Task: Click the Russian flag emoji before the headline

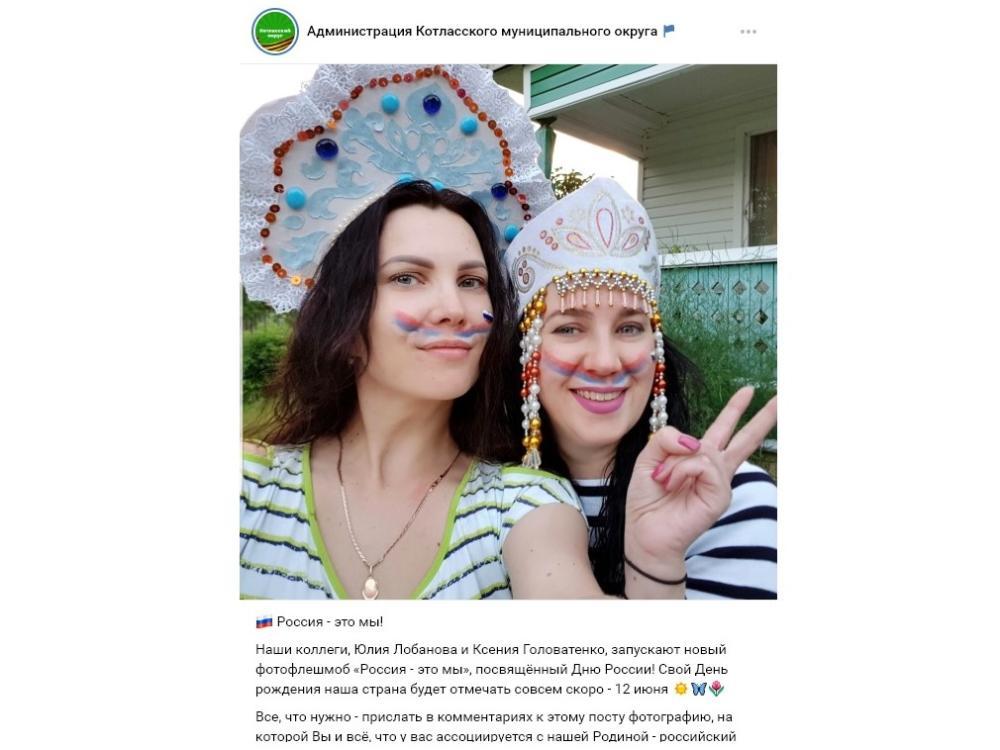Action: pyautogui.click(x=263, y=622)
